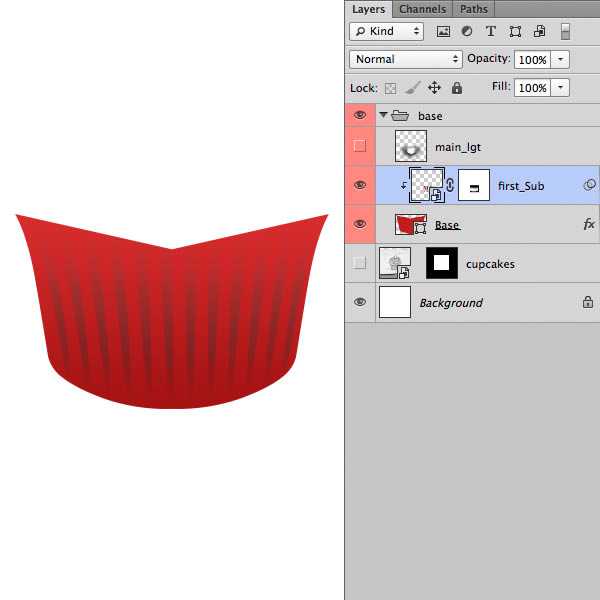
Task: Open the Opacity slider dropdown arrow
Action: pyautogui.click(x=560, y=60)
